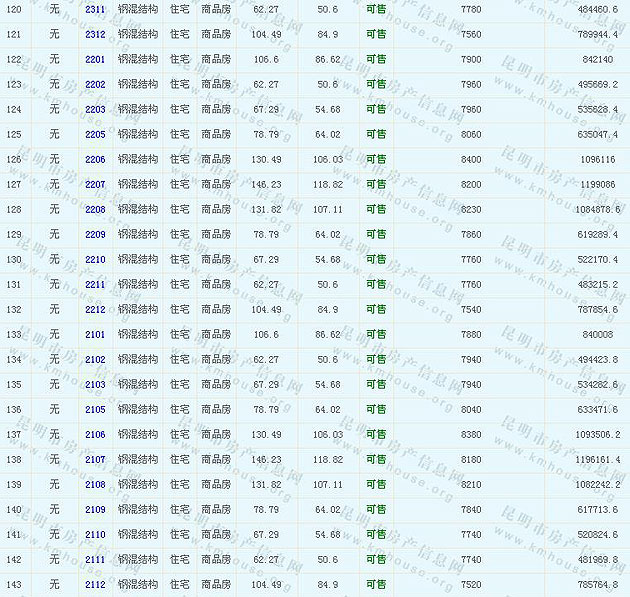The image size is (630, 597).
Task: Open room 2210 link
Action: click(x=95, y=259)
